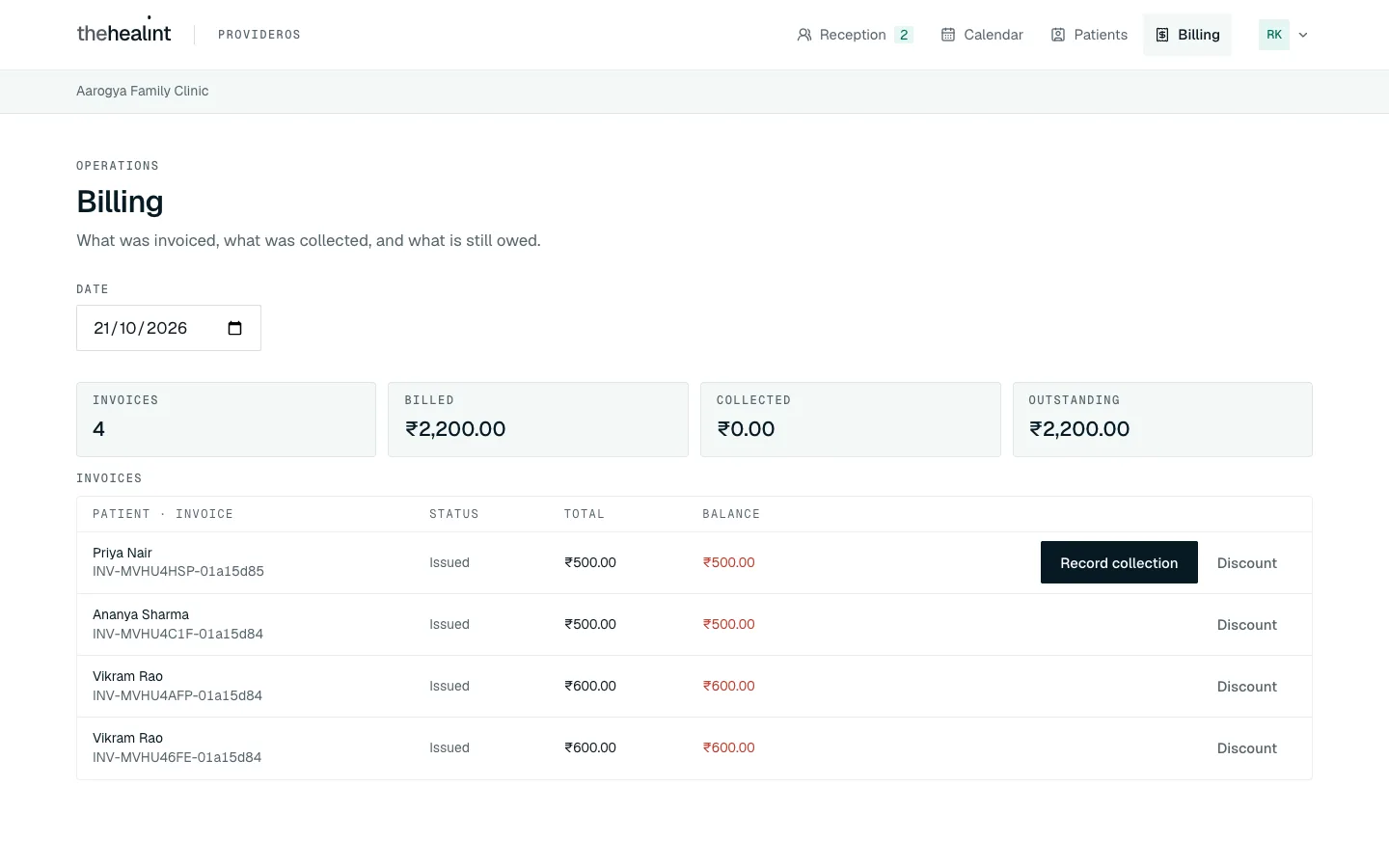This screenshot has width=1389, height=868.
Task: Click Priya Nair's red balance ₹500.00
Action: point(728,562)
